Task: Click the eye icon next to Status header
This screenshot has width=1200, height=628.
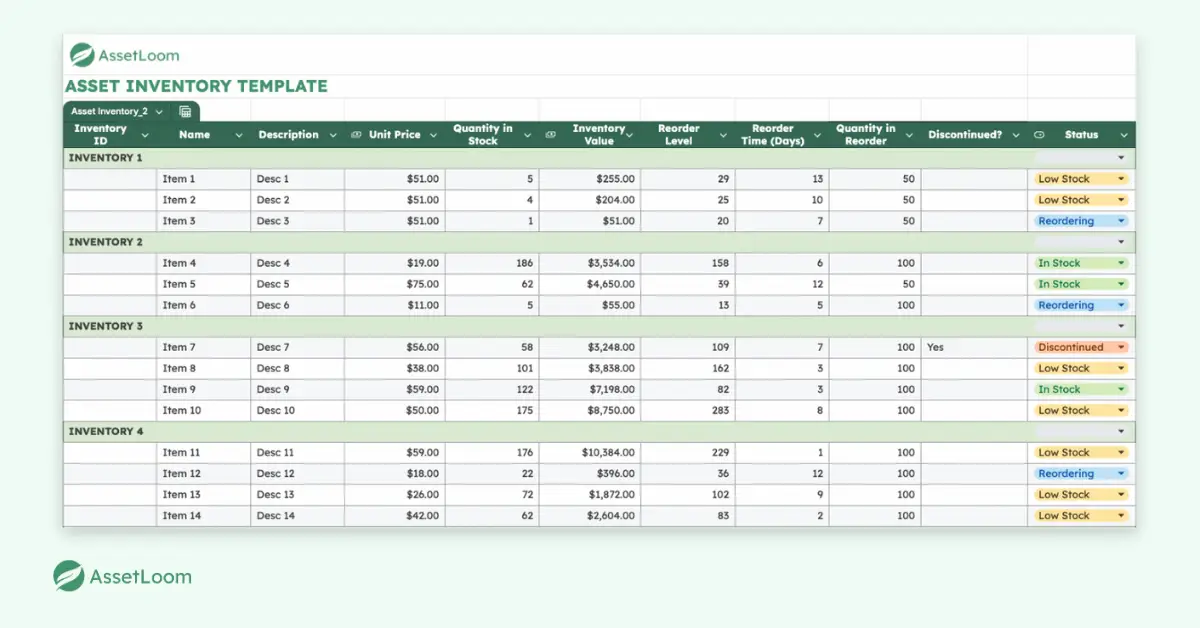Action: click(x=1040, y=134)
